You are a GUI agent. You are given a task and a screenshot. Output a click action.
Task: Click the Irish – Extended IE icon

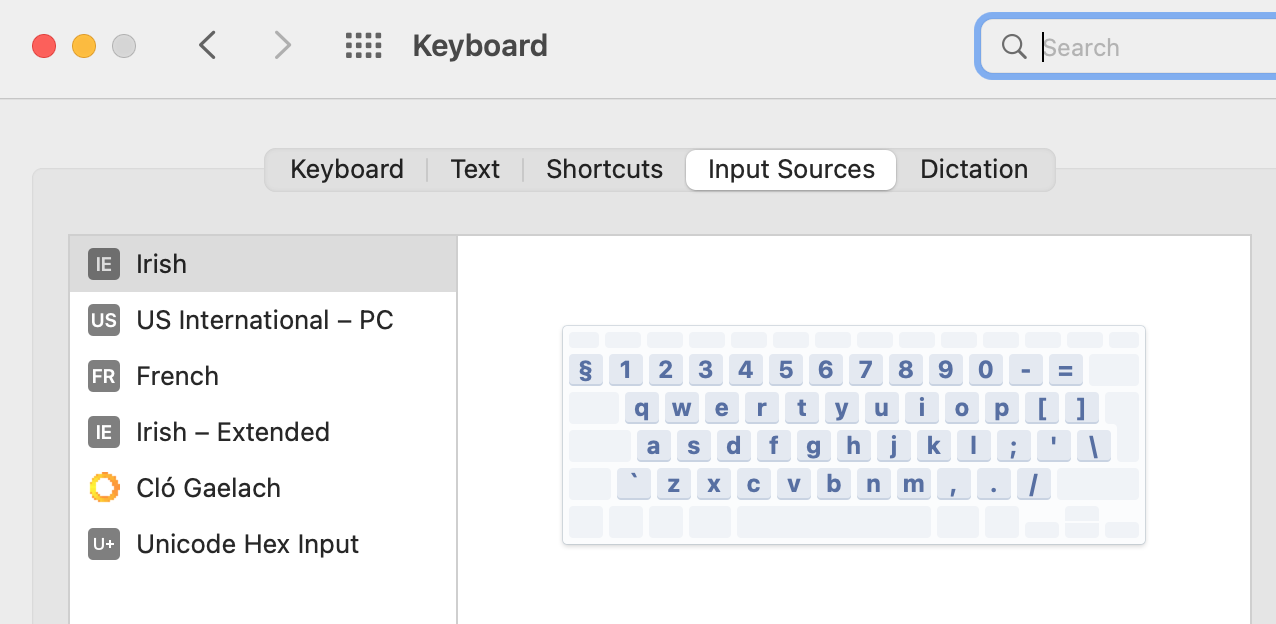coord(103,432)
